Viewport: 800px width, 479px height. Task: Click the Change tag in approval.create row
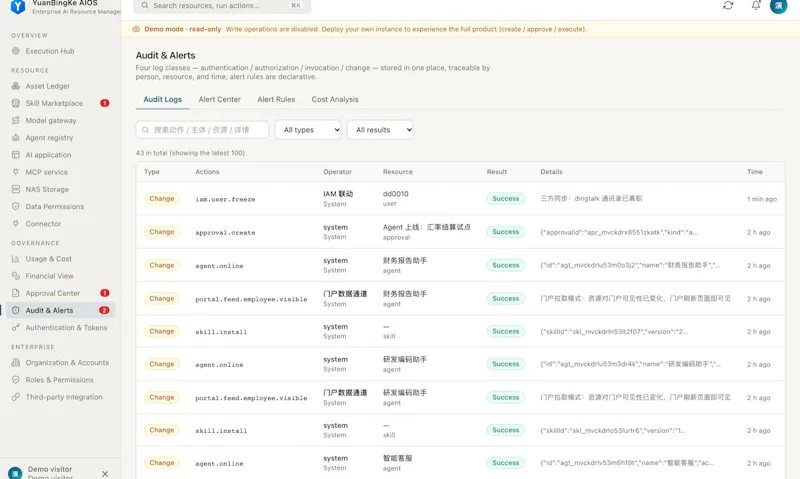coord(162,232)
